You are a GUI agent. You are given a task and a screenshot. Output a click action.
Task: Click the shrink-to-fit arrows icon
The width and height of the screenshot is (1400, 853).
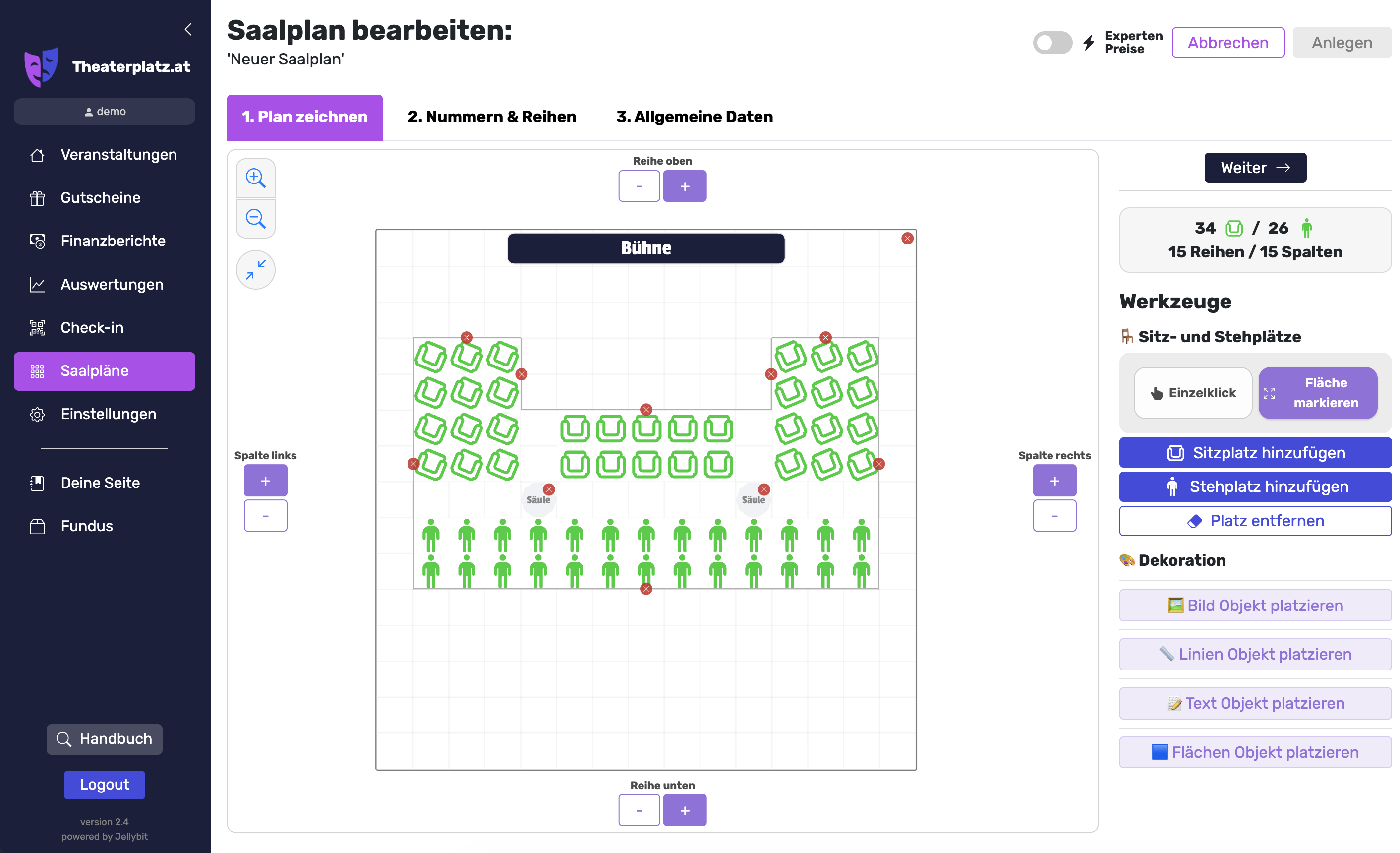click(255, 270)
